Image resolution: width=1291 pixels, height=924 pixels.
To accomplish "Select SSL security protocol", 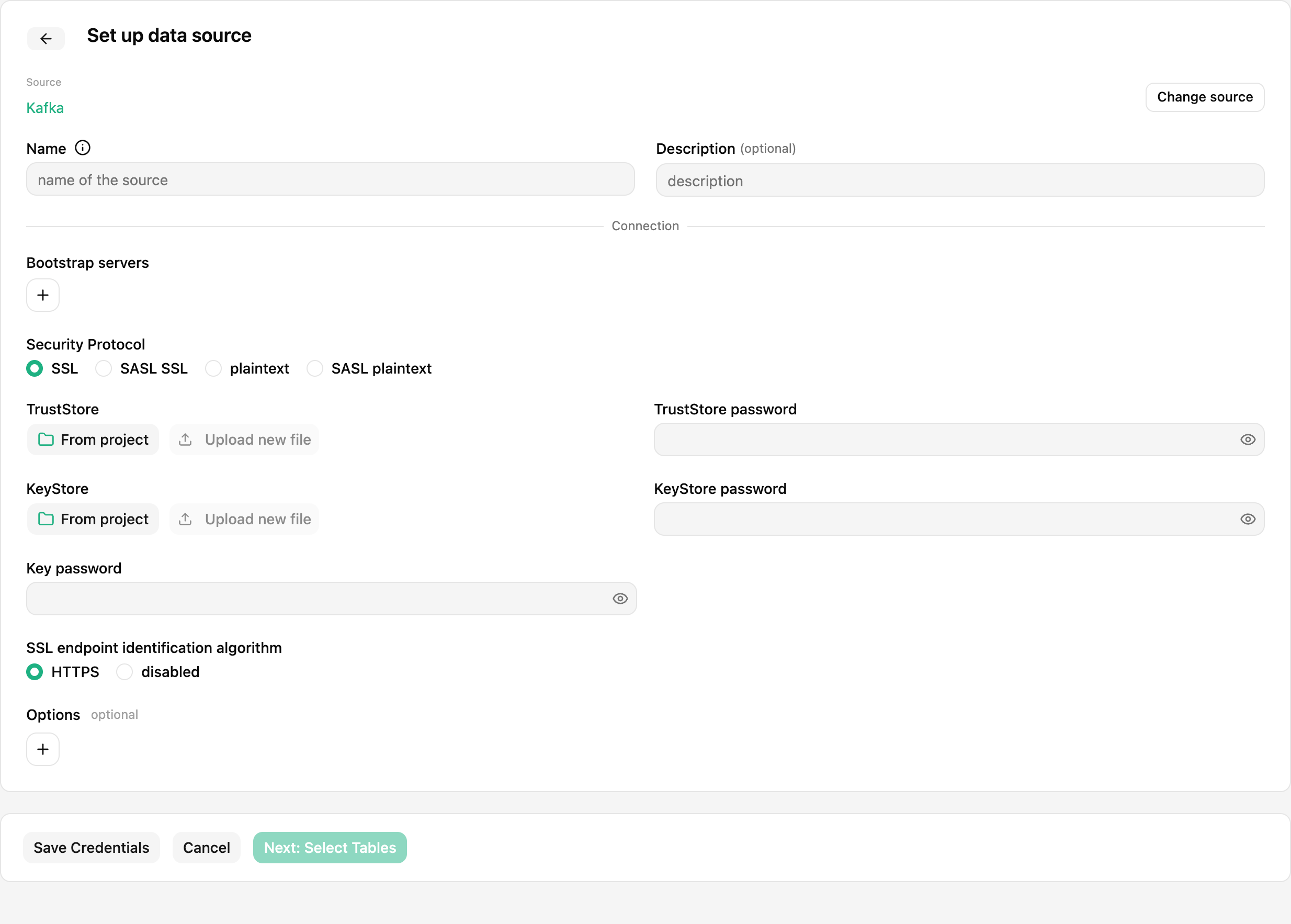I will (x=35, y=369).
